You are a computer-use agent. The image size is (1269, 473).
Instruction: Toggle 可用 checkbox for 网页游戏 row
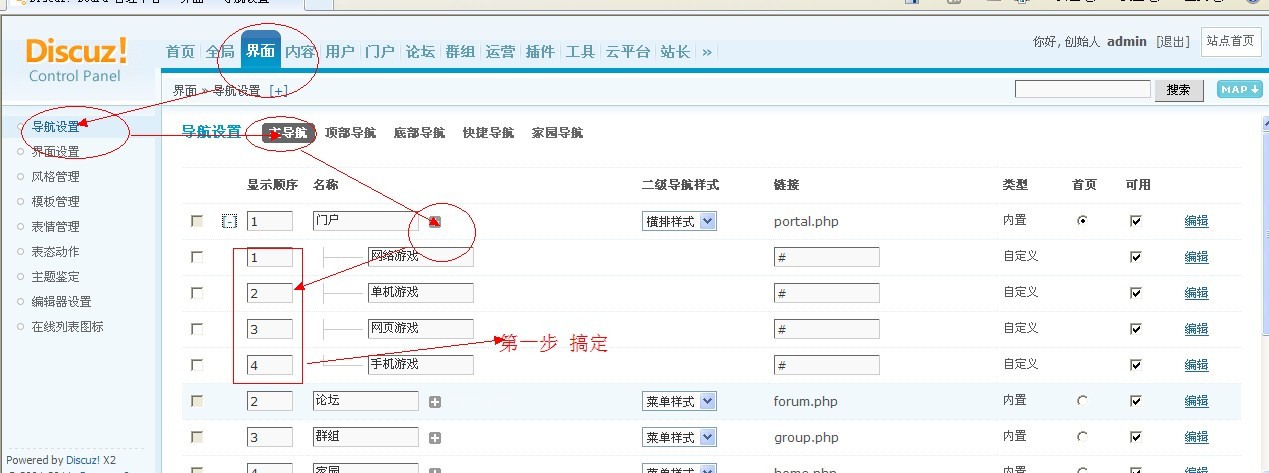pos(1135,329)
